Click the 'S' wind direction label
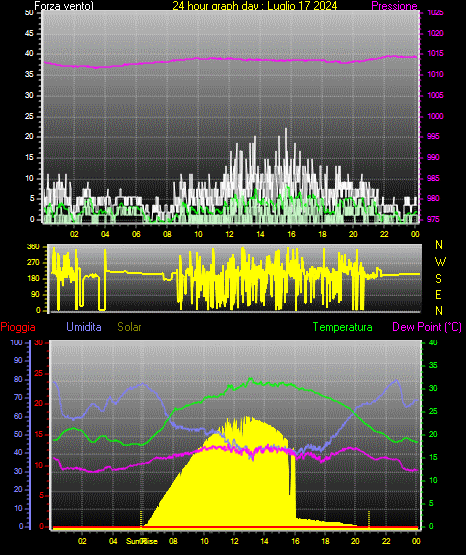The height and width of the screenshot is (555, 466). tap(438, 279)
